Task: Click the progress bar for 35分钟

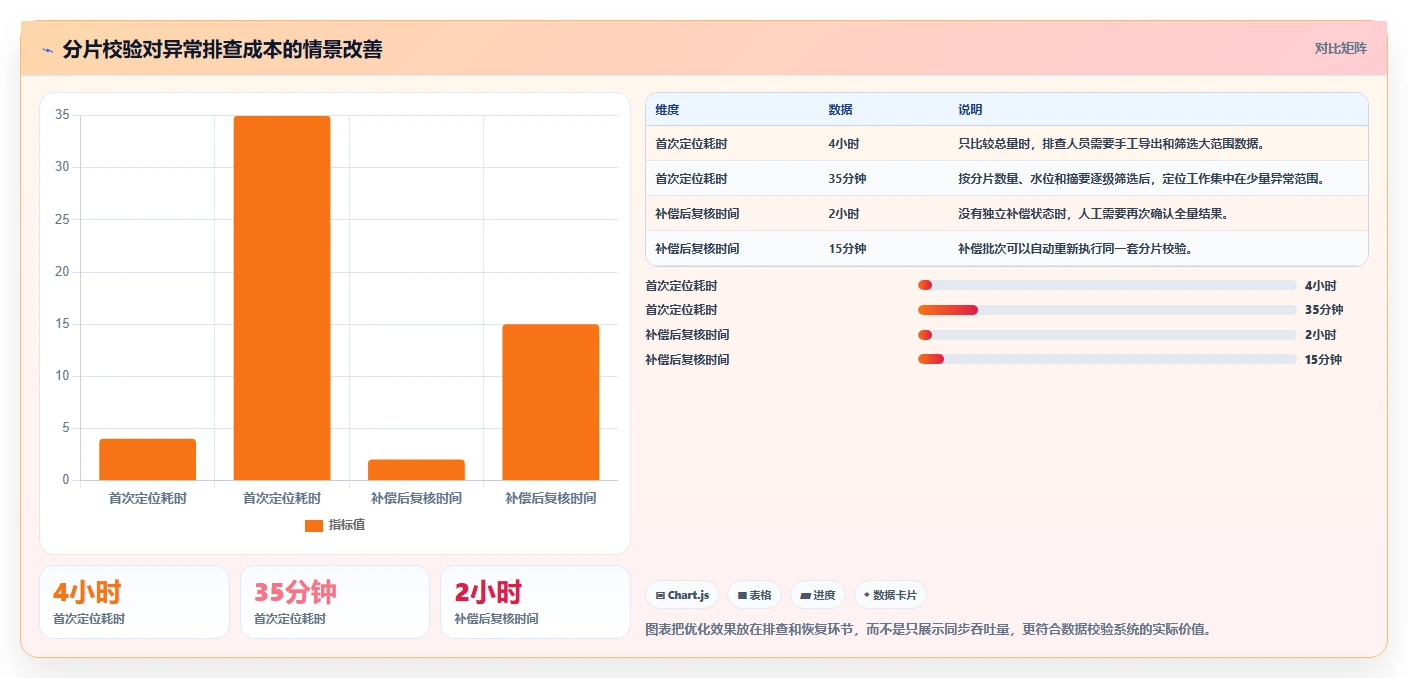Action: click(1107, 310)
